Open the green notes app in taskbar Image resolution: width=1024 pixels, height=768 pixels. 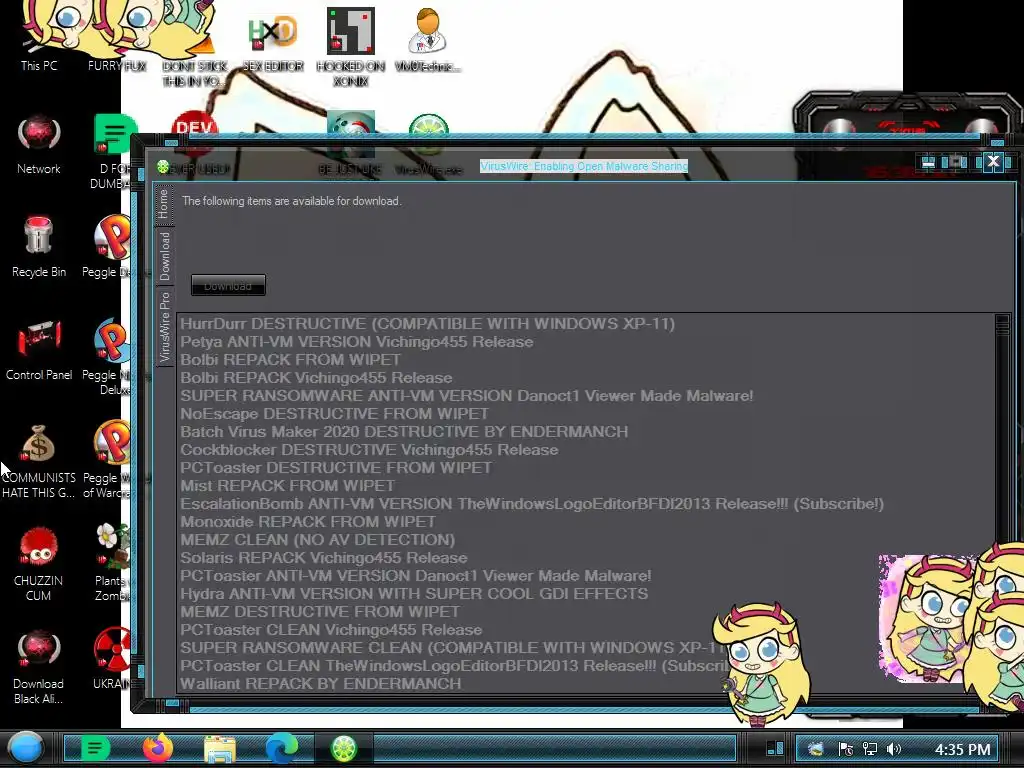coord(95,748)
